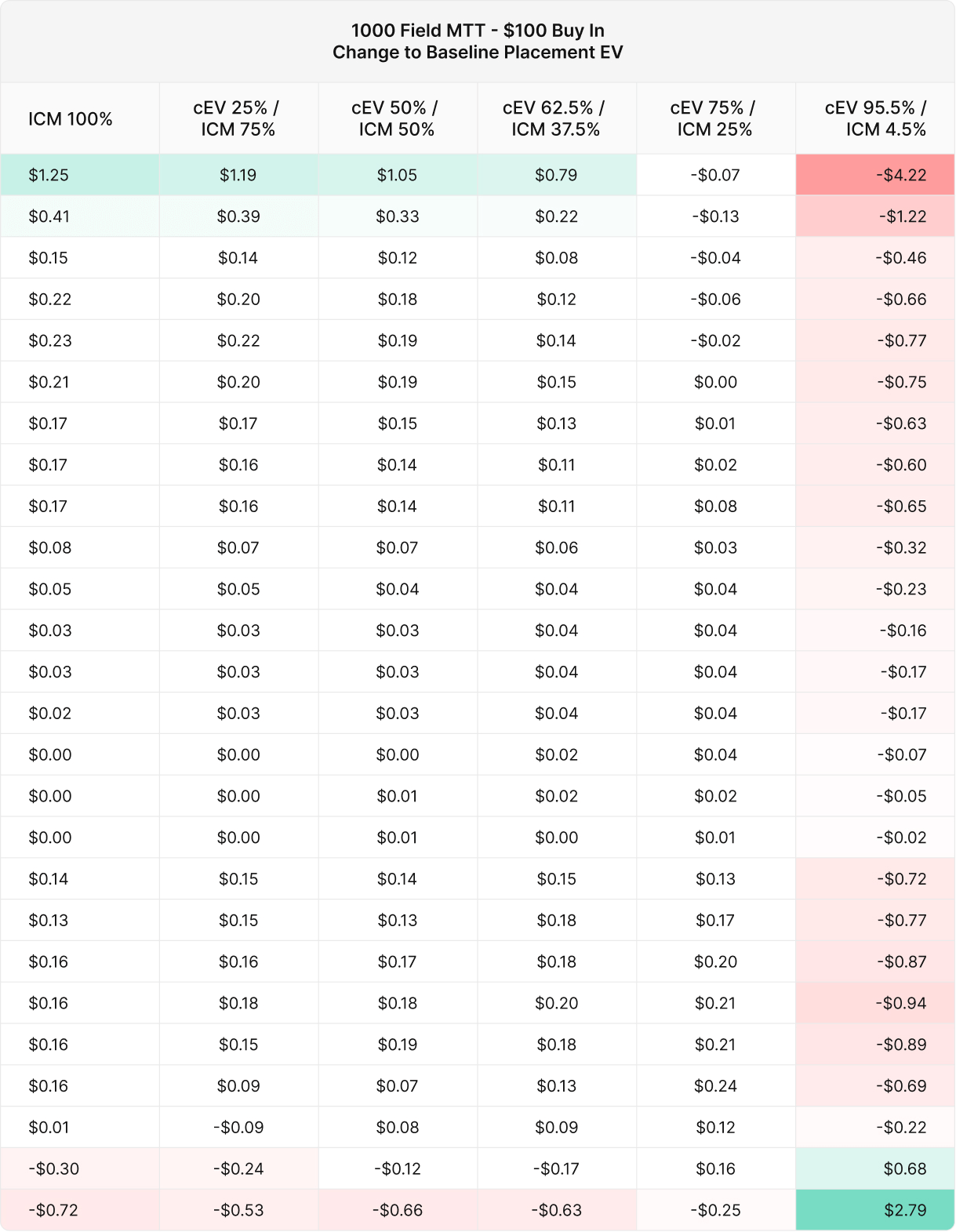Select the -$0.94 cell
The width and height of the screenshot is (956, 1232).
pyautogui.click(x=901, y=1003)
